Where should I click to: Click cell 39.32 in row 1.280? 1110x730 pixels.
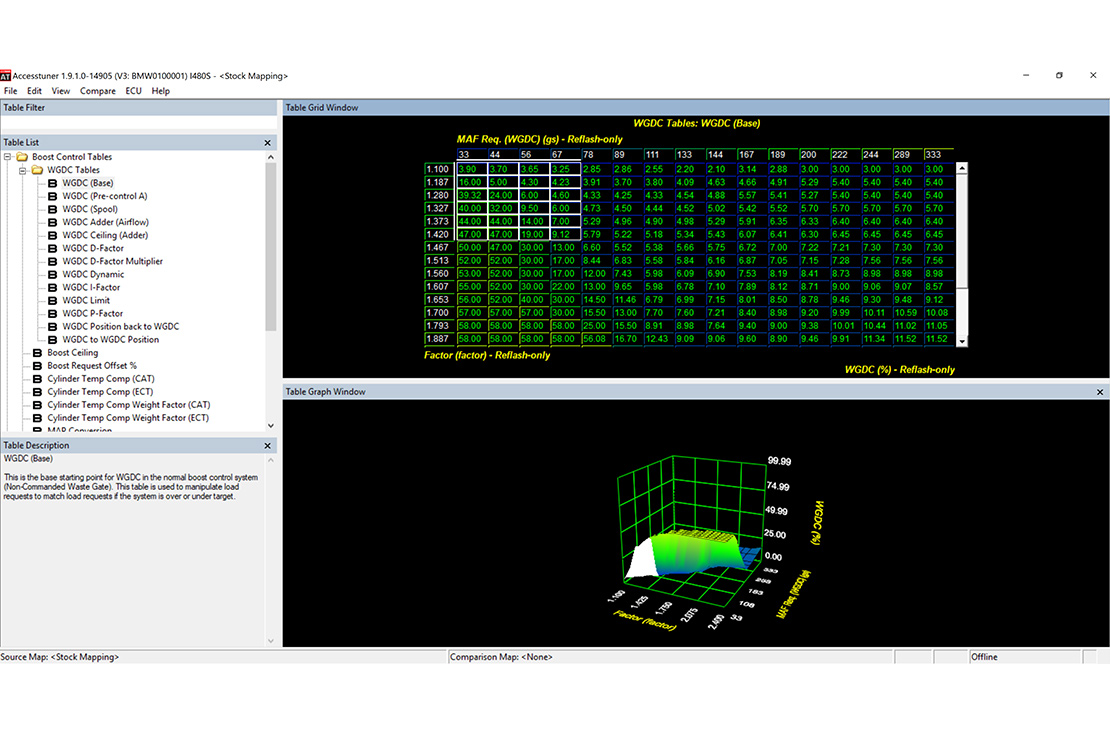click(471, 195)
